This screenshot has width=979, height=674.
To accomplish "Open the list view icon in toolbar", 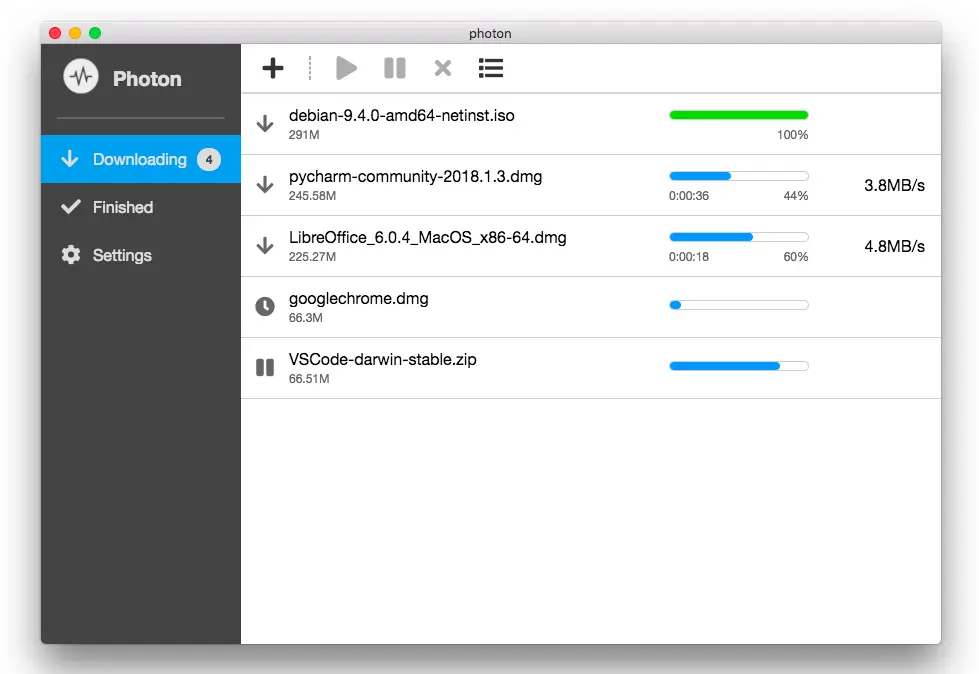I will click(491, 68).
